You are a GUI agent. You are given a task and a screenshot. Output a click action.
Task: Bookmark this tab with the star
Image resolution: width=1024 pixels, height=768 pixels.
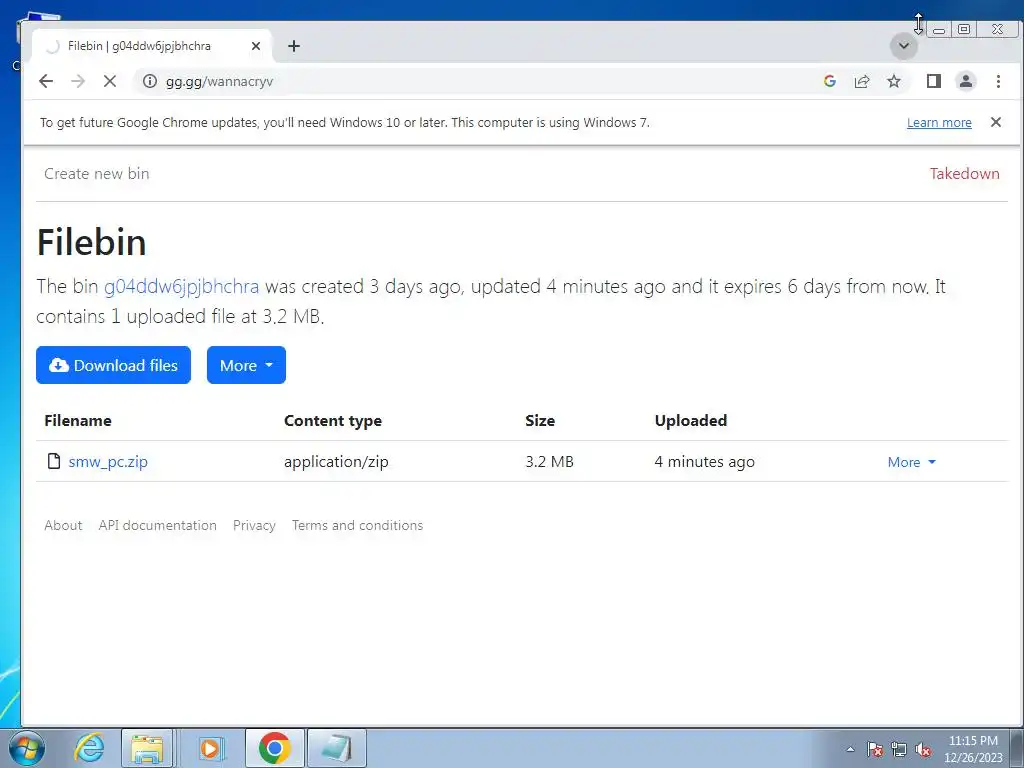[x=894, y=81]
